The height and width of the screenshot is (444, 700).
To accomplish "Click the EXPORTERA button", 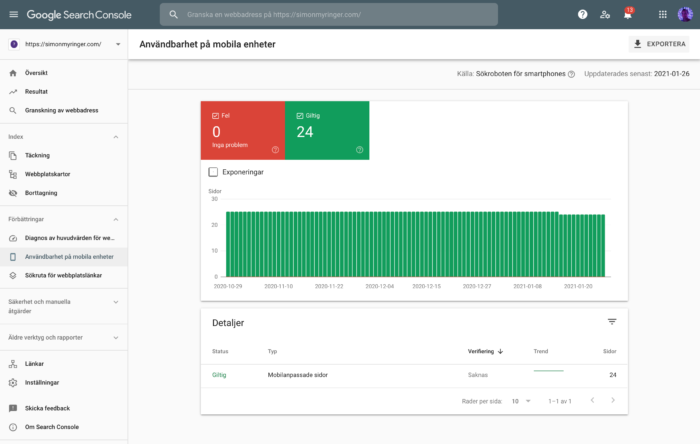I will click(659, 44).
